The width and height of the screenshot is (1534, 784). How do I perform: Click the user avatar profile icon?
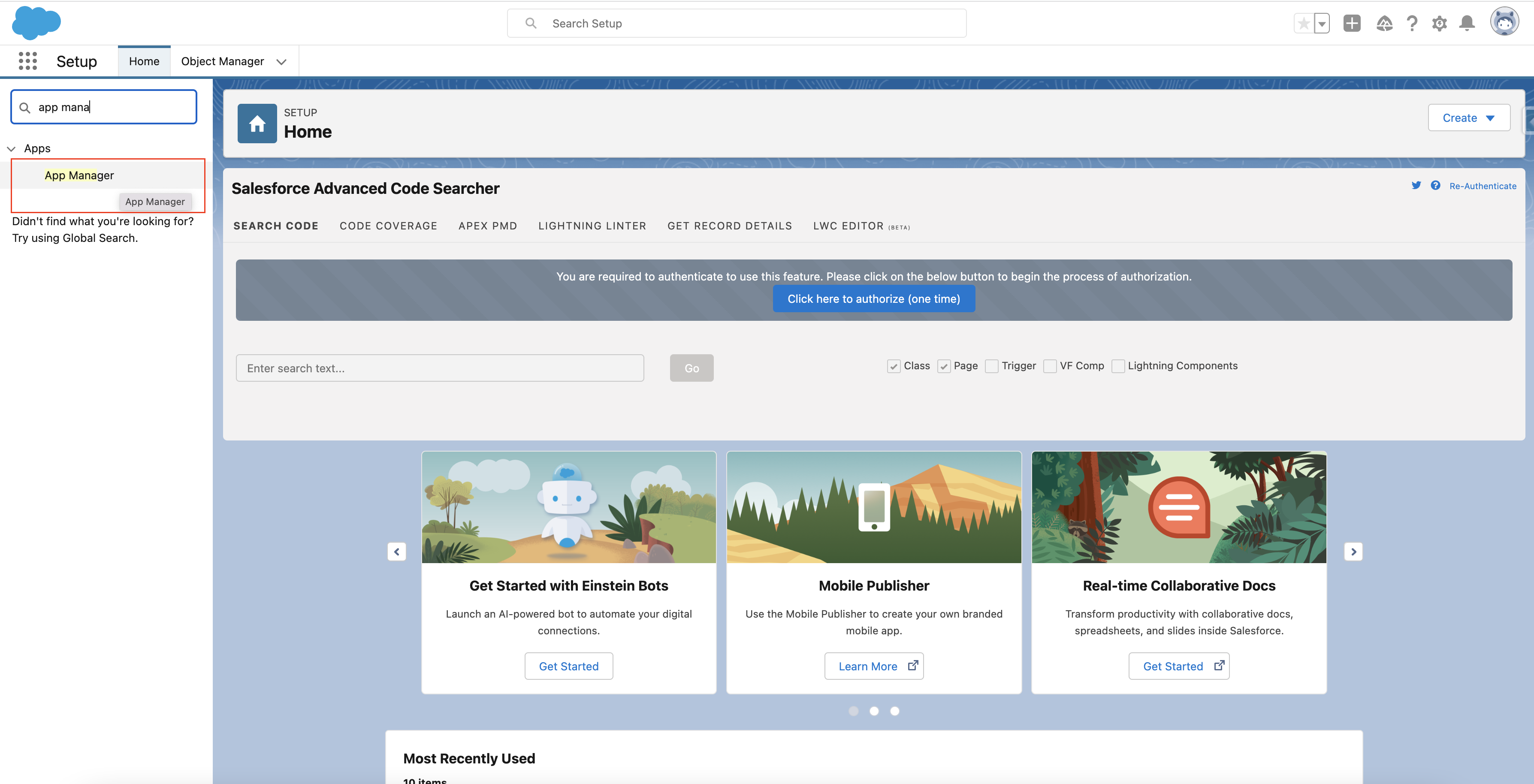pyautogui.click(x=1504, y=23)
